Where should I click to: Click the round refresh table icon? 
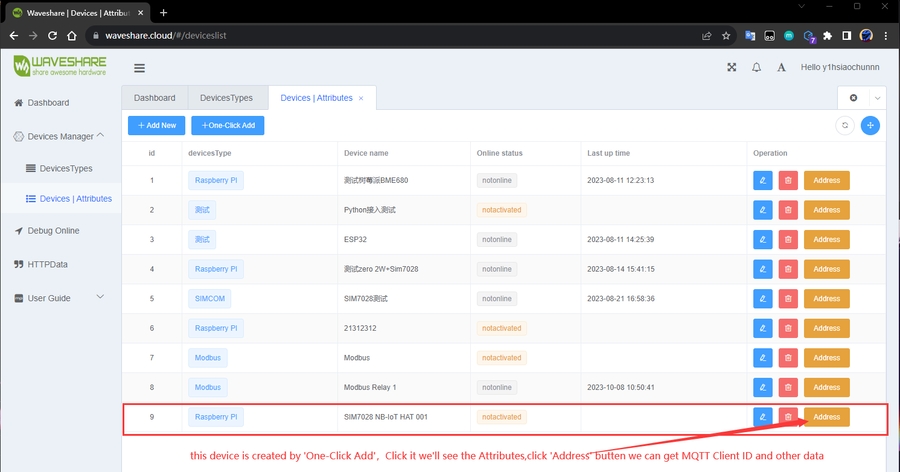(845, 125)
